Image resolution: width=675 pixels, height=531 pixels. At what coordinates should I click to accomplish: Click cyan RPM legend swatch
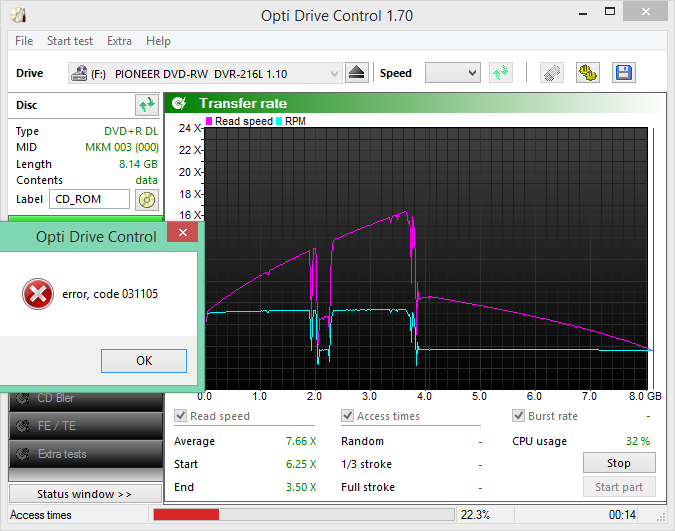coord(279,121)
